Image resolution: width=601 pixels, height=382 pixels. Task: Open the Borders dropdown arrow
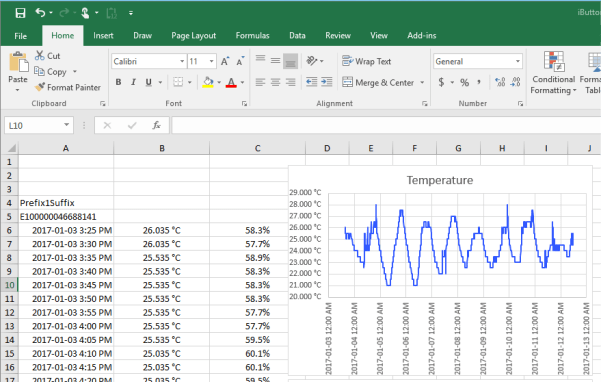189,82
